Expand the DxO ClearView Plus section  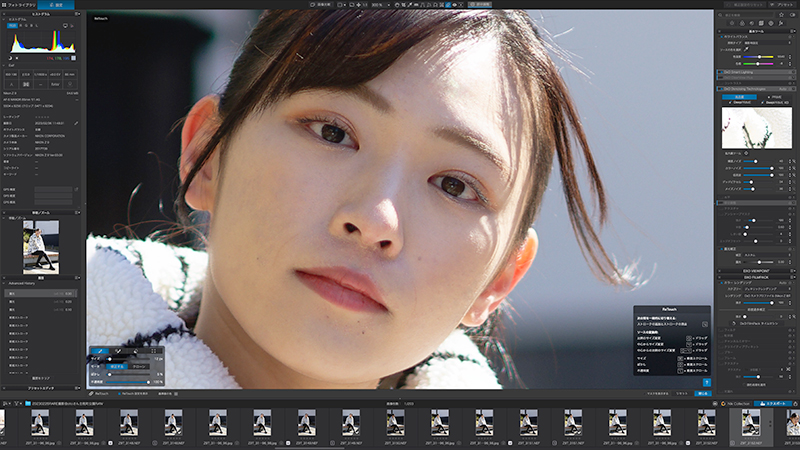pyautogui.click(x=757, y=78)
